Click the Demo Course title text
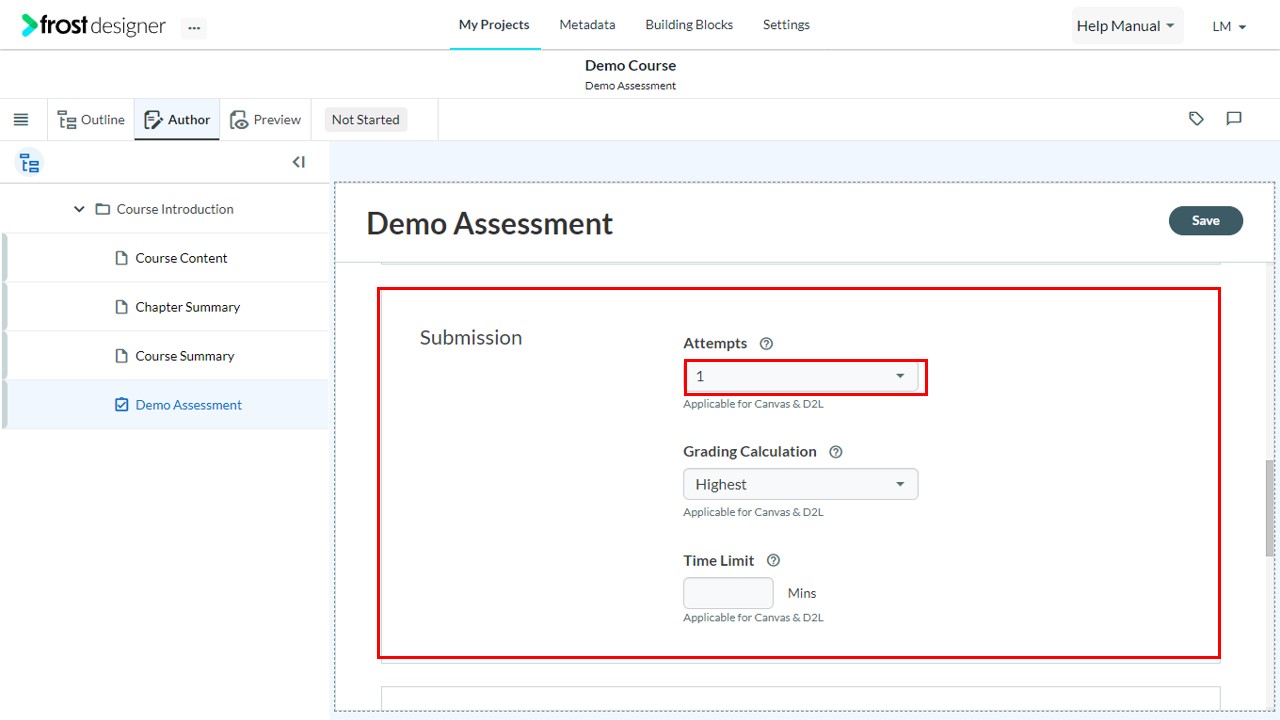 (631, 66)
